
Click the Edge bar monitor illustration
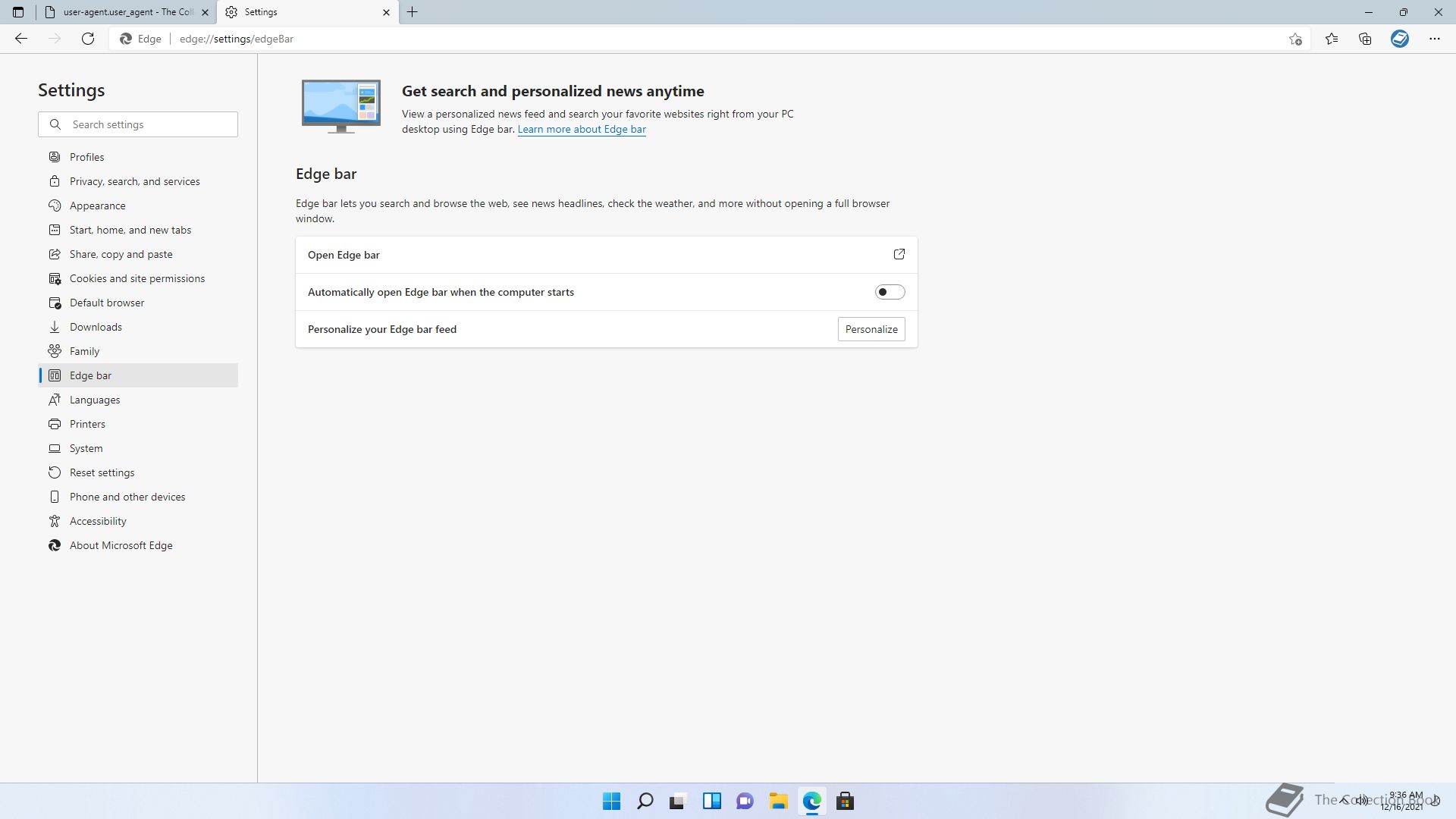coord(341,106)
